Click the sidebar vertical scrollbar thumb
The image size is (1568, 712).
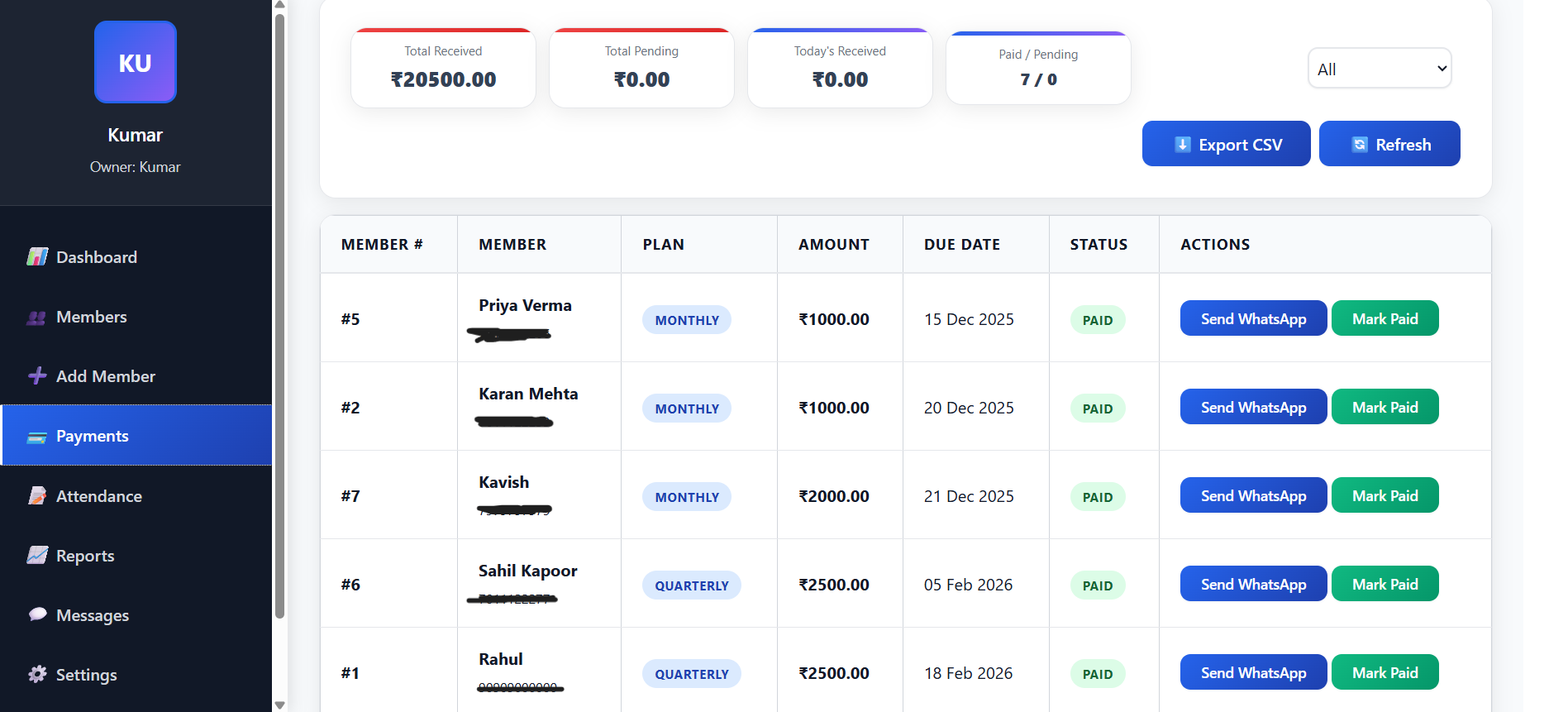tap(279, 316)
